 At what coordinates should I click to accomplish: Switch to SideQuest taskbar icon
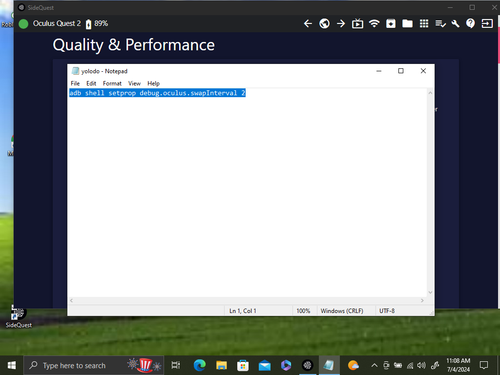tap(307, 365)
